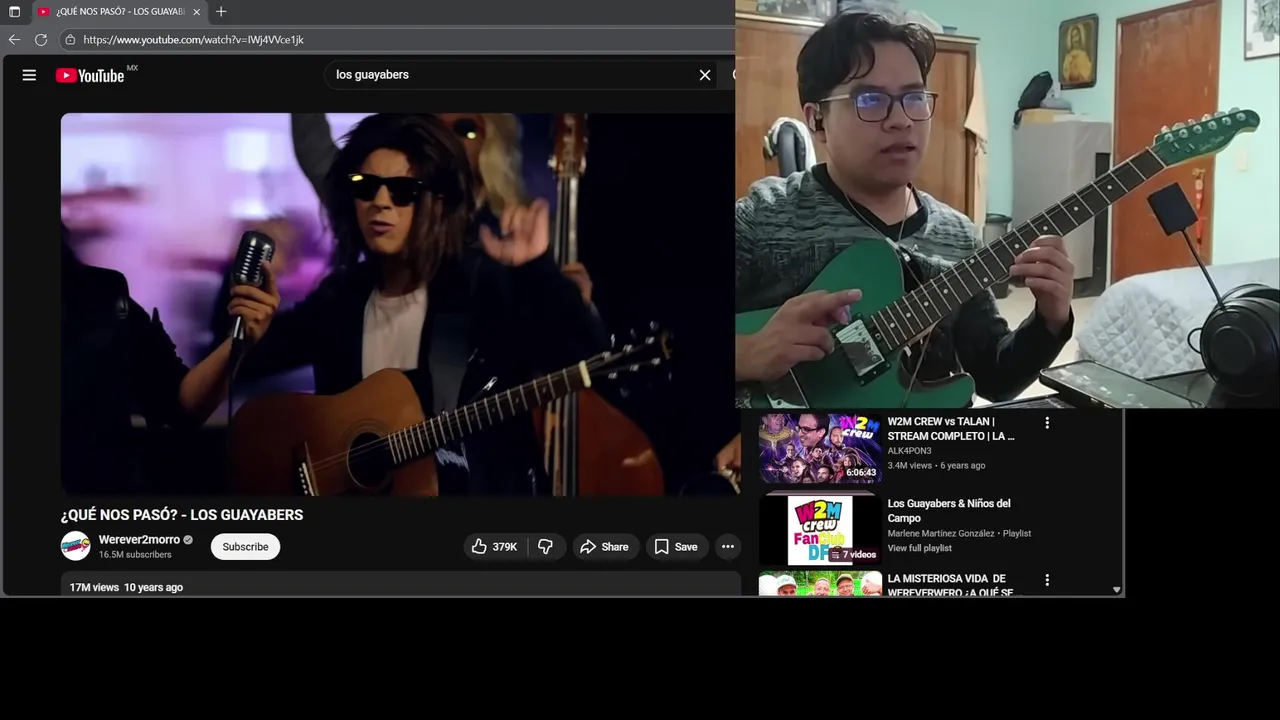Reload the page with the refresh icon

click(41, 40)
